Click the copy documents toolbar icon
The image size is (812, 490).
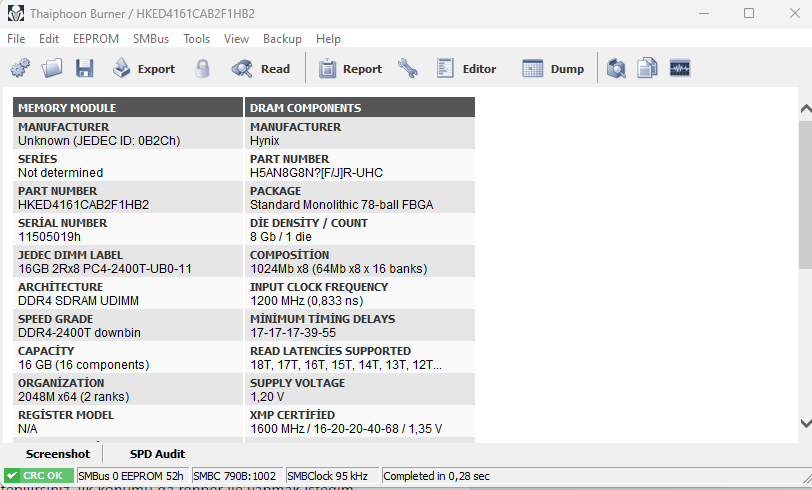(x=647, y=68)
